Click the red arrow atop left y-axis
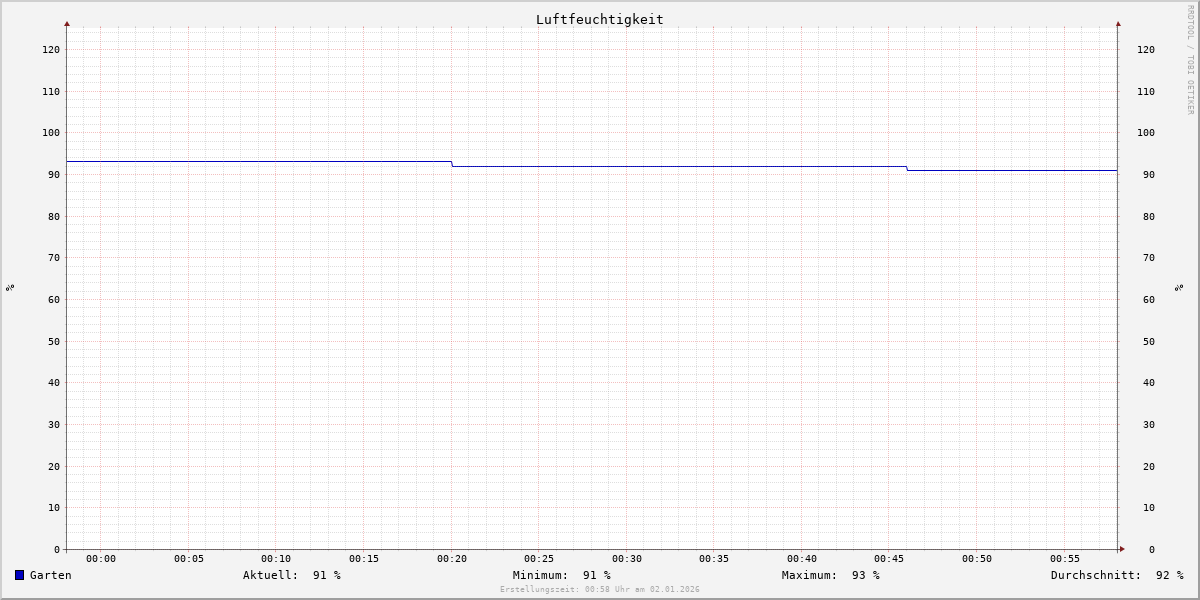This screenshot has width=1200, height=600. (67, 23)
